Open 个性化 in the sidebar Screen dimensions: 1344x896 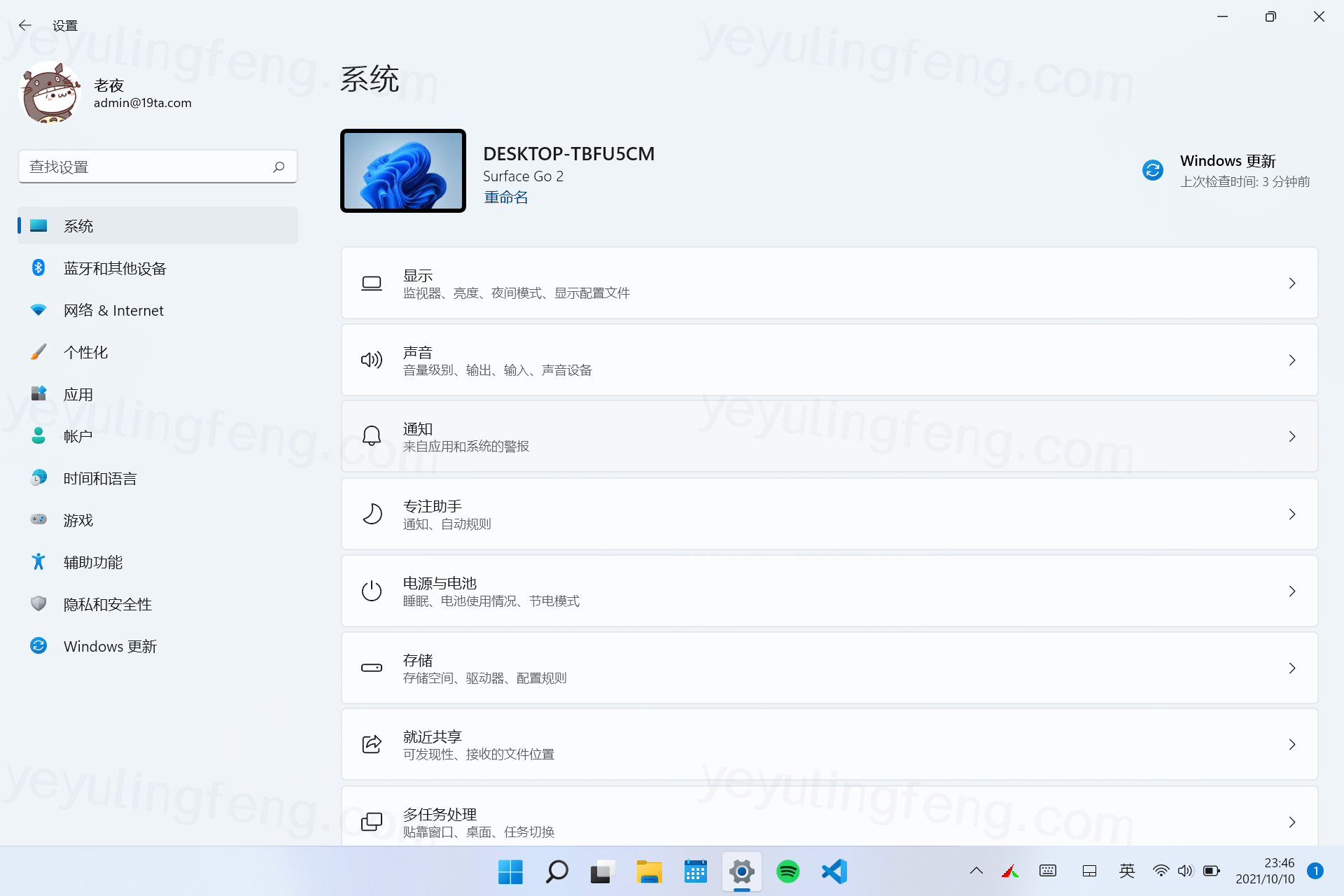(x=85, y=352)
